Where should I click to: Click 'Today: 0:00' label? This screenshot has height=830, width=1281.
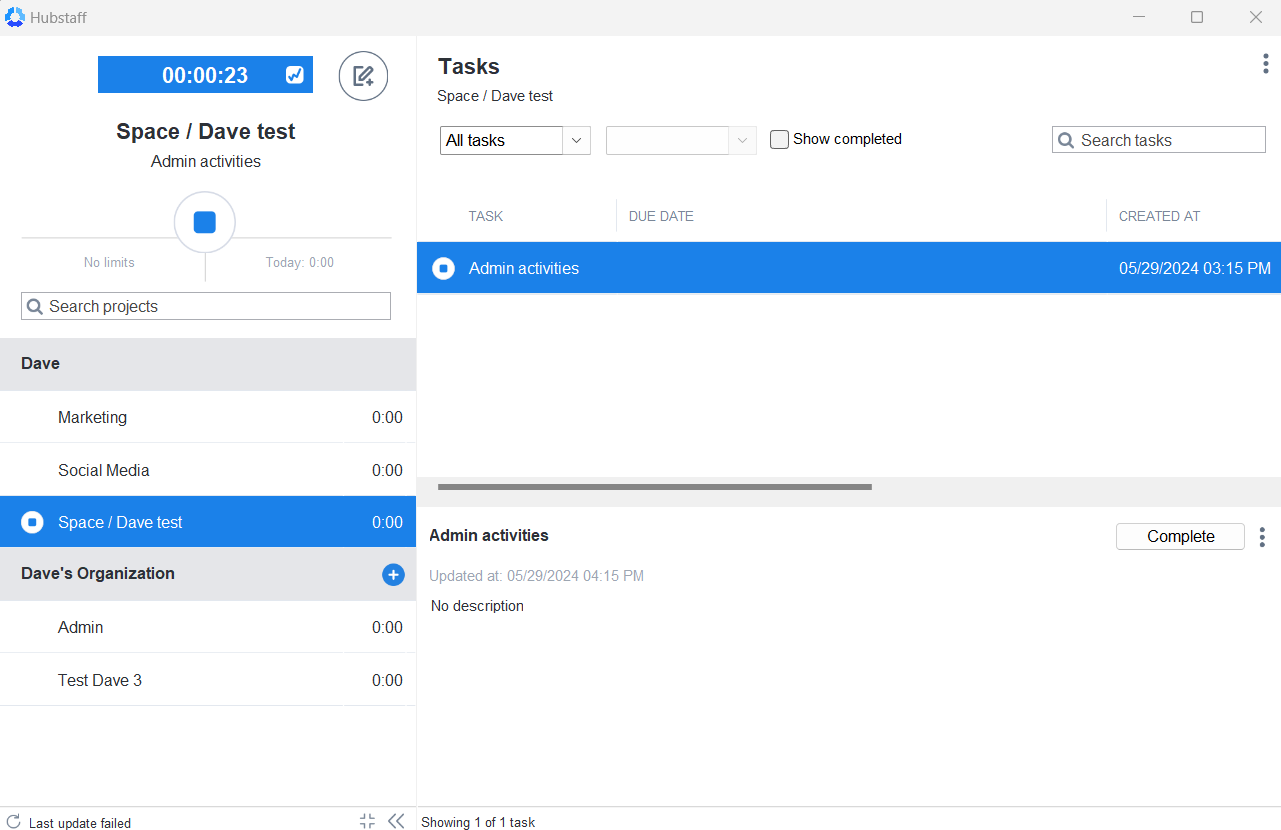[300, 262]
